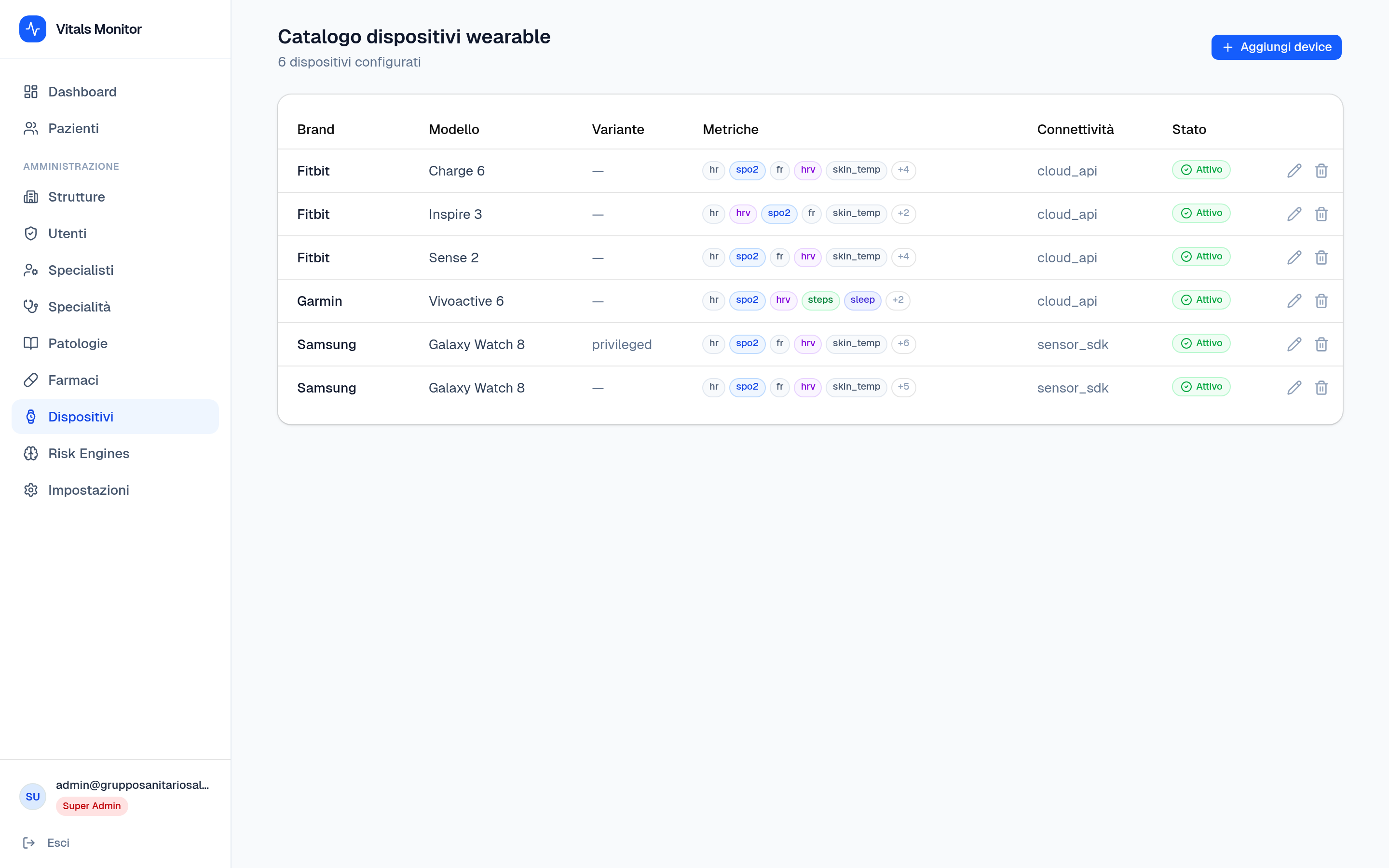Click the Attivo status badge for Vivoactive 6
1389x868 pixels.
pyautogui.click(x=1201, y=300)
